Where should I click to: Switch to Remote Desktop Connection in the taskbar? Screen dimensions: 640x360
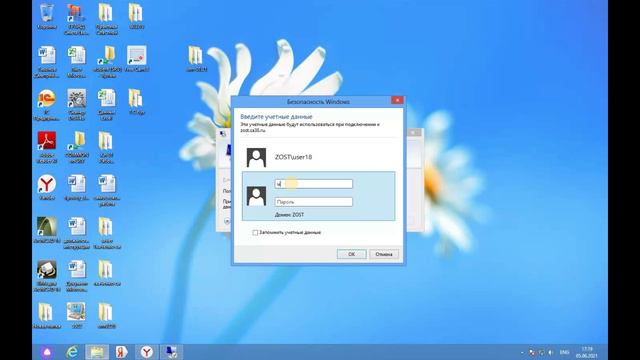[x=171, y=352]
